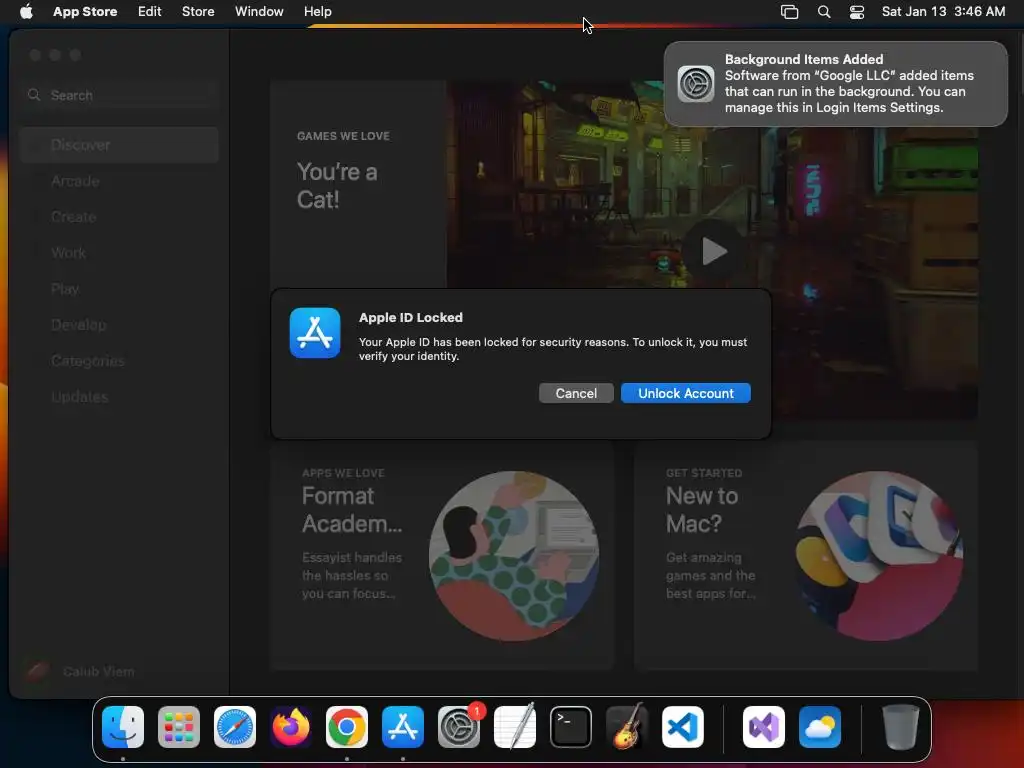Viewport: 1024px width, 768px height.
Task: Open Trash from the Dock
Action: click(901, 727)
